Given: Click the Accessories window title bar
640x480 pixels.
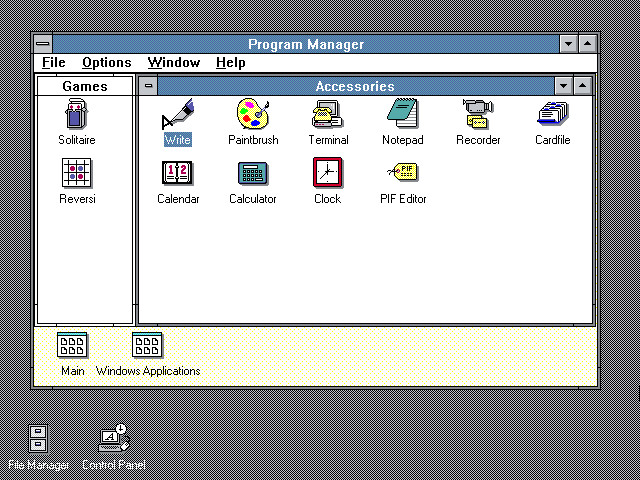Looking at the screenshot, I should coord(356,86).
